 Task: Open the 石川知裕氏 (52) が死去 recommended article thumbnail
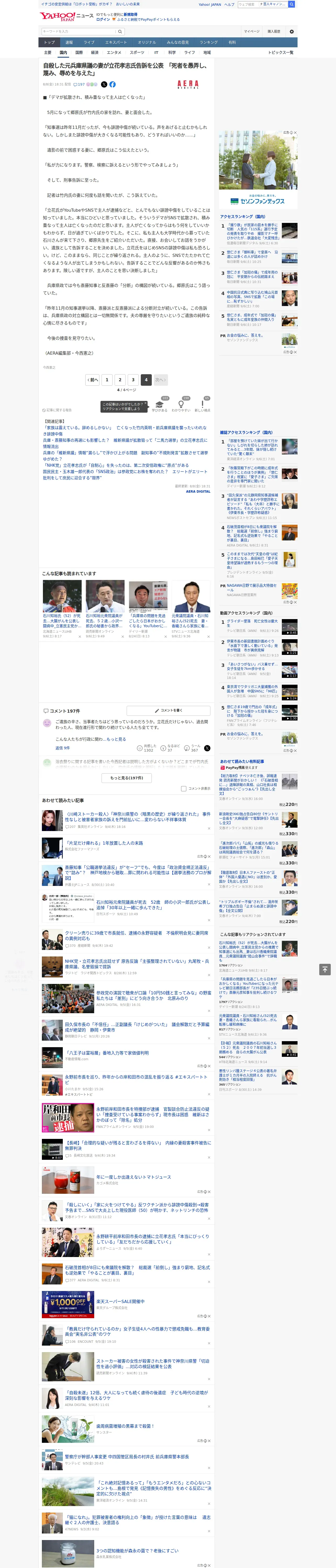click(x=62, y=596)
